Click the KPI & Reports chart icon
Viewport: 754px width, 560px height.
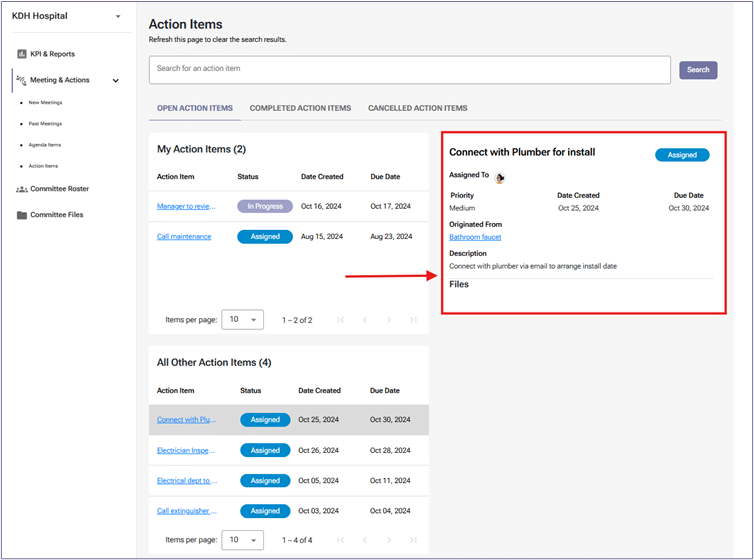click(21, 54)
